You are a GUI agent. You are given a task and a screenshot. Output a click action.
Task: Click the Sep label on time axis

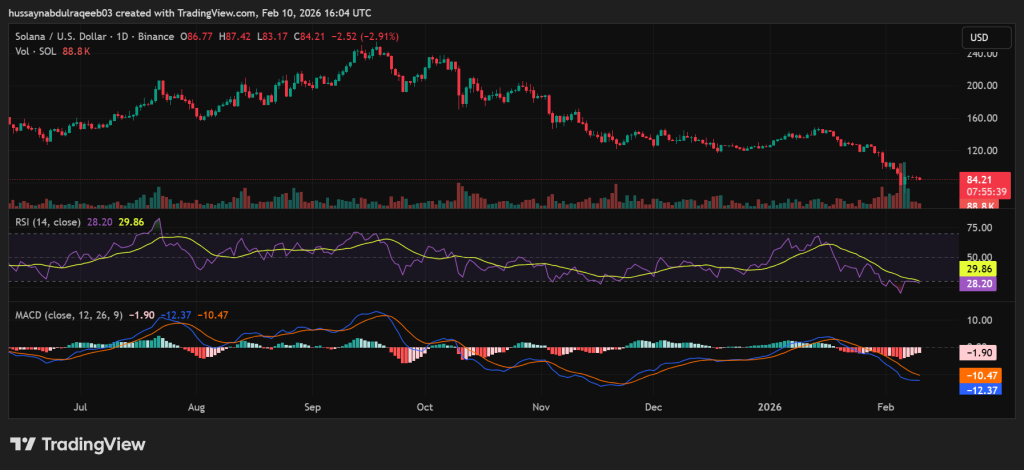(x=312, y=408)
